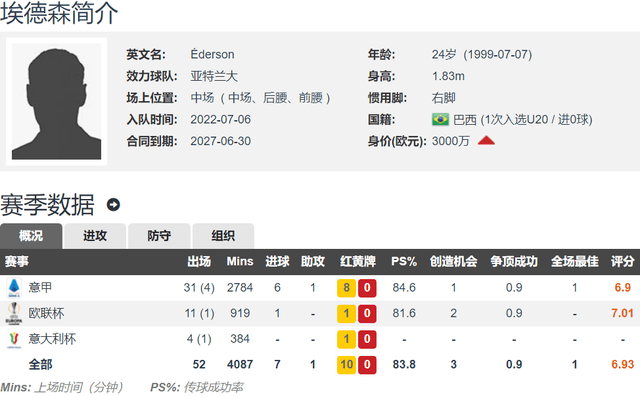
Task: Click English name Éderson
Action: pyautogui.click(x=212, y=54)
